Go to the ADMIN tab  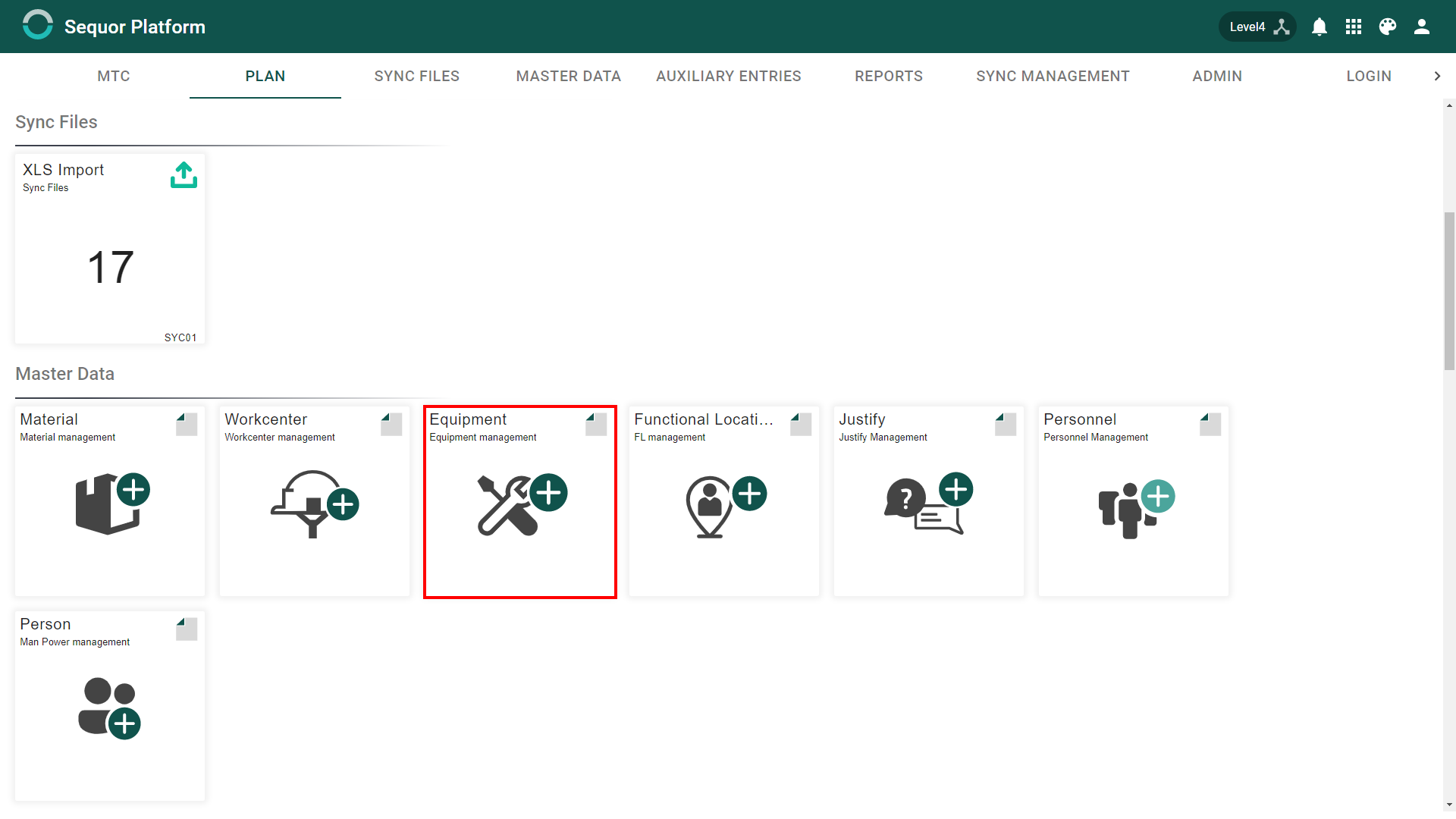click(x=1218, y=76)
